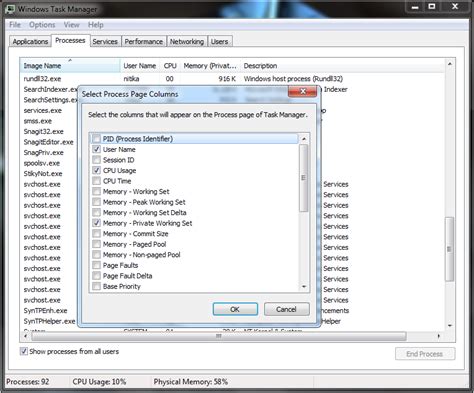Select the Snagit32.exe process
The width and height of the screenshot is (474, 393).
coord(44,132)
